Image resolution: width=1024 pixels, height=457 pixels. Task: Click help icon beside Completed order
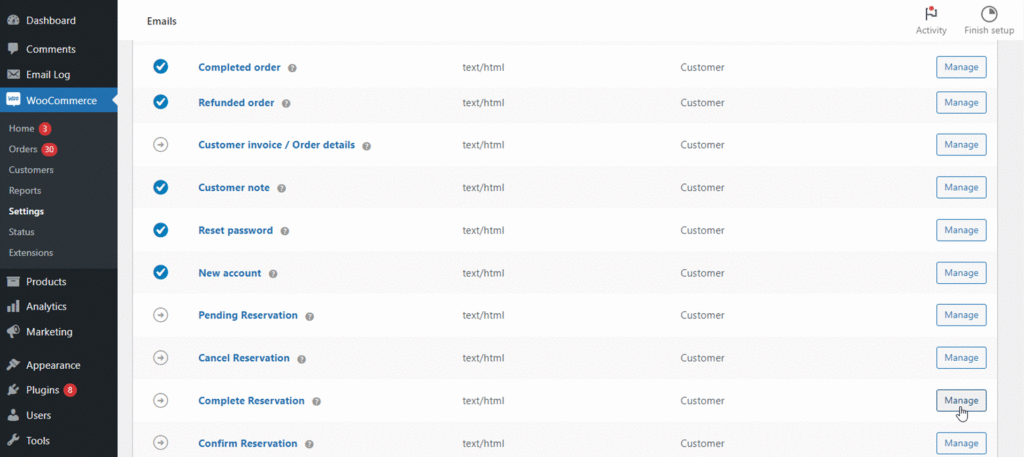[x=292, y=68]
